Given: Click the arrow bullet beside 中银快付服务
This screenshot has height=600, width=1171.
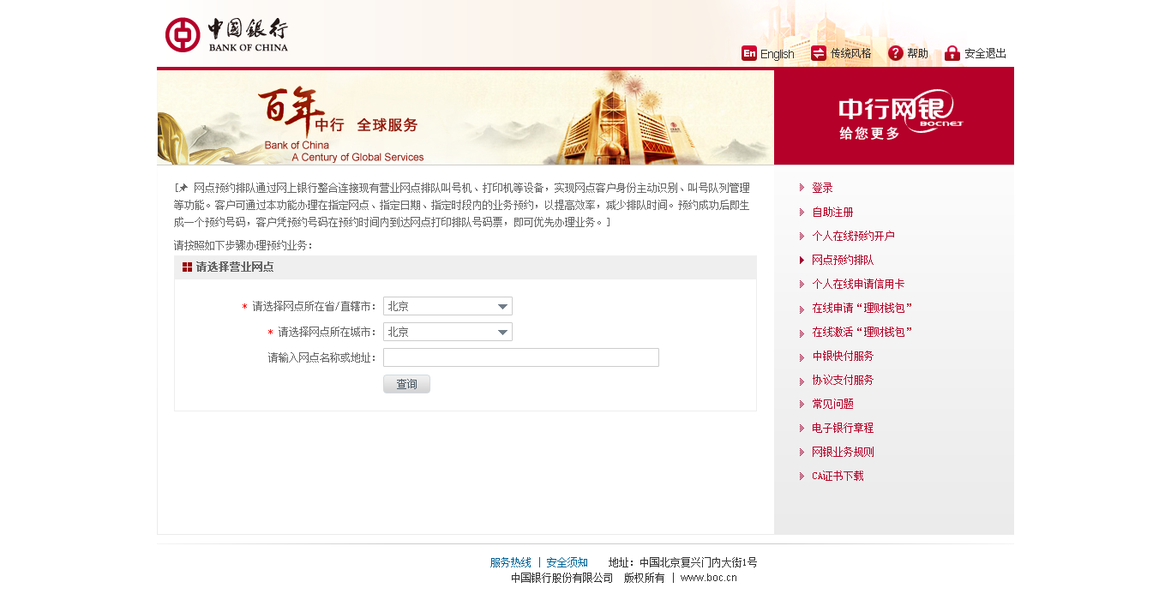Looking at the screenshot, I should (x=802, y=356).
